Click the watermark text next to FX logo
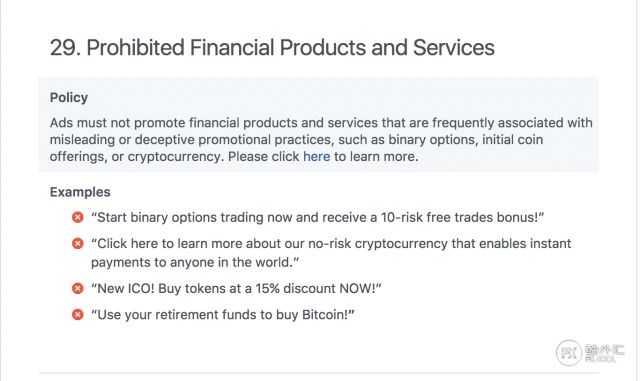 [x=604, y=353]
